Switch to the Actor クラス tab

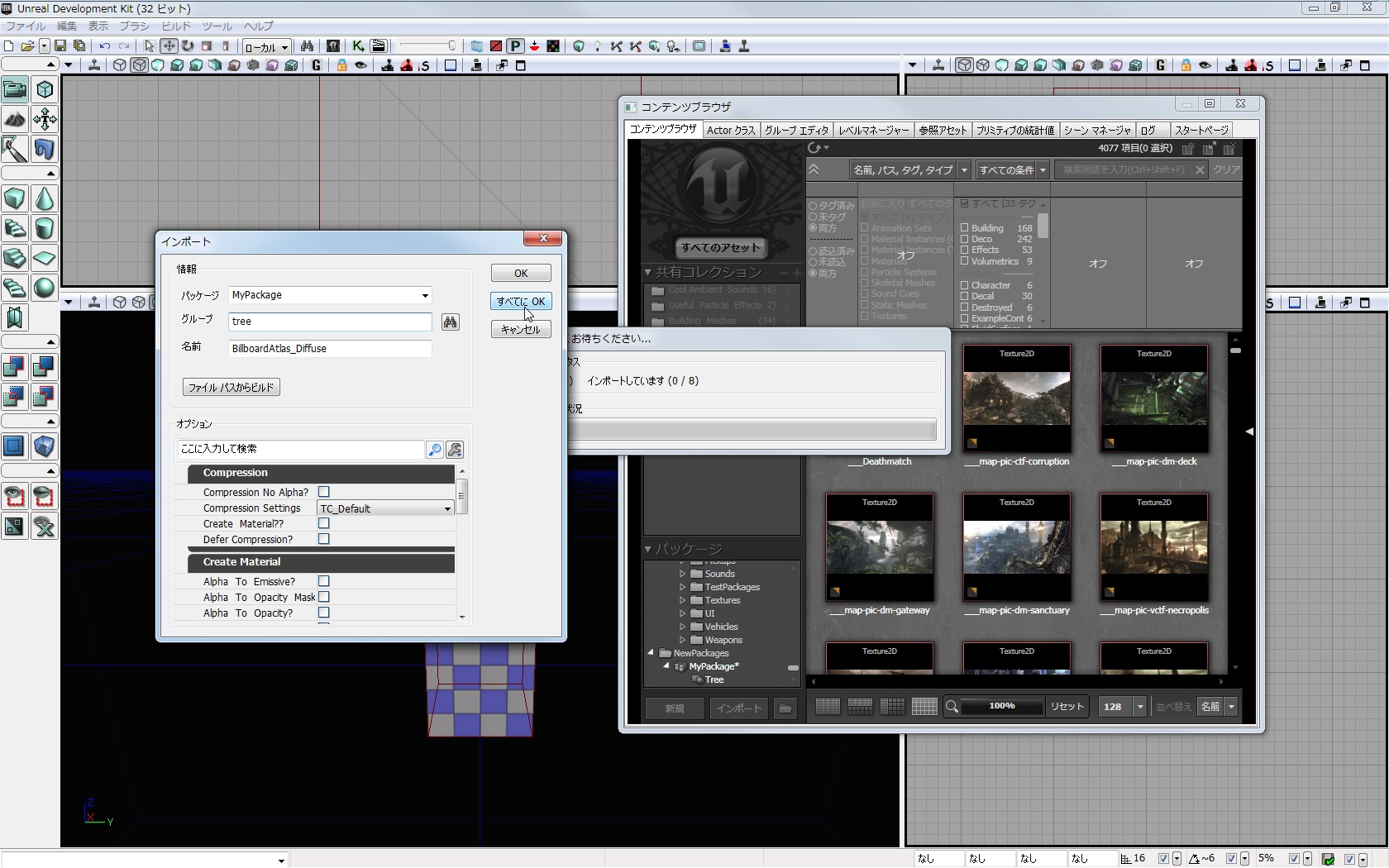(731, 130)
